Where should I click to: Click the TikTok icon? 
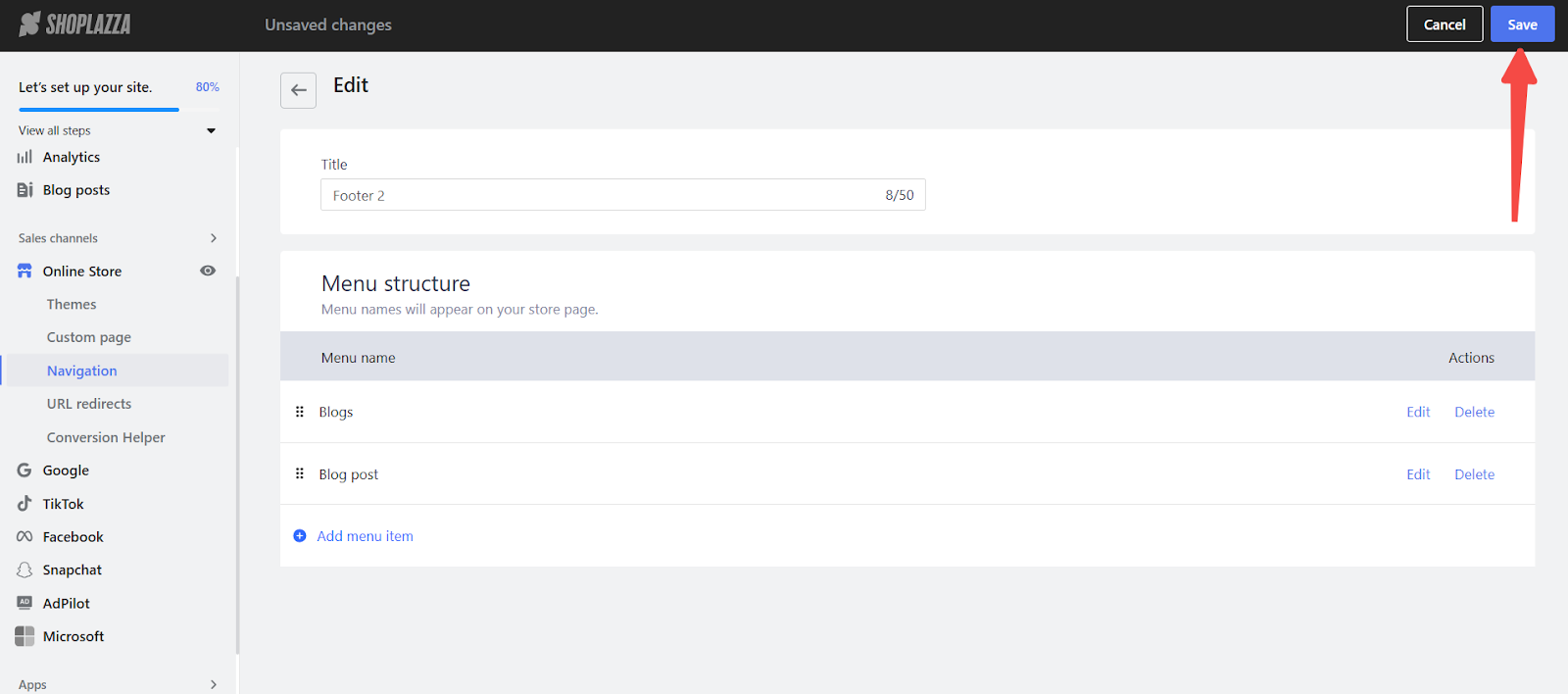click(x=24, y=504)
